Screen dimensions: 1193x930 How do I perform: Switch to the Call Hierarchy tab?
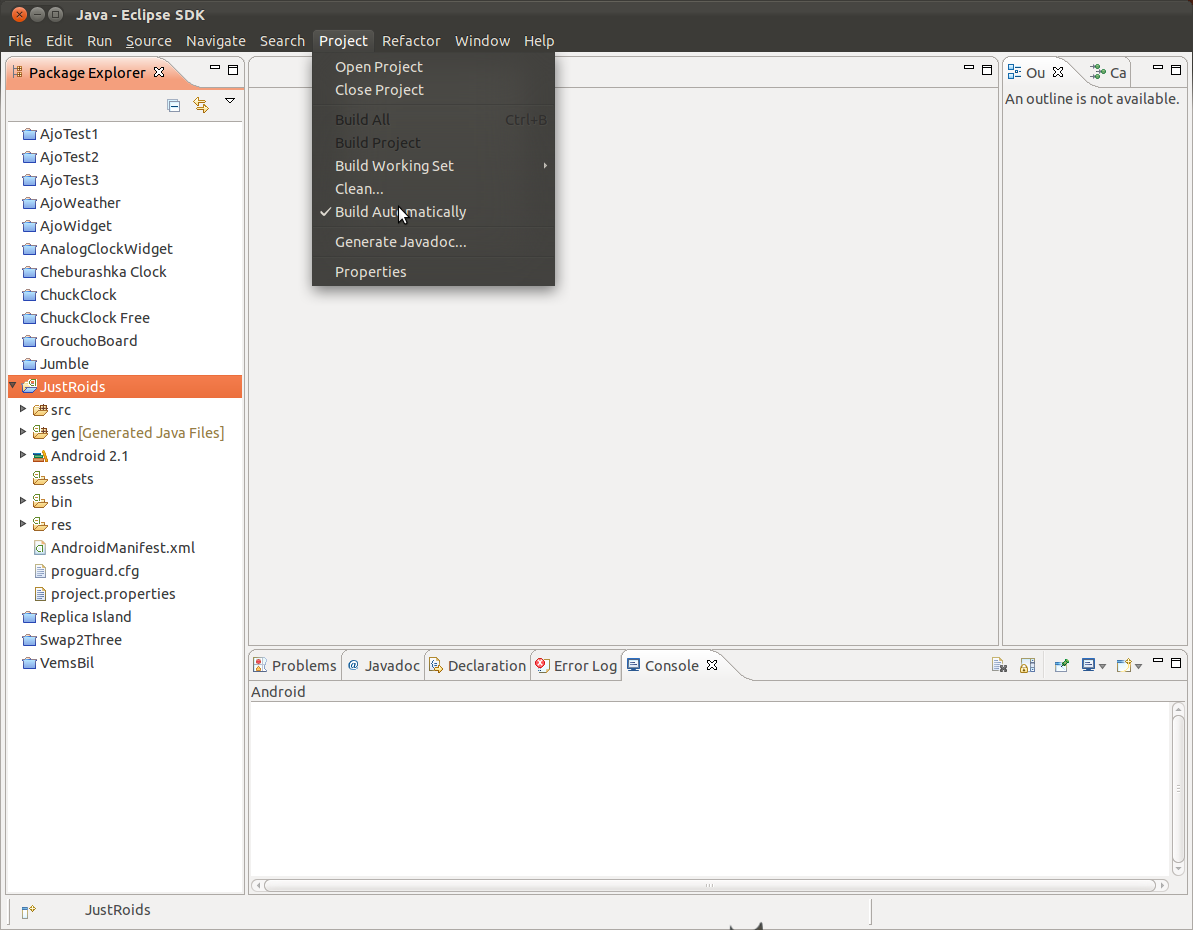(1108, 72)
